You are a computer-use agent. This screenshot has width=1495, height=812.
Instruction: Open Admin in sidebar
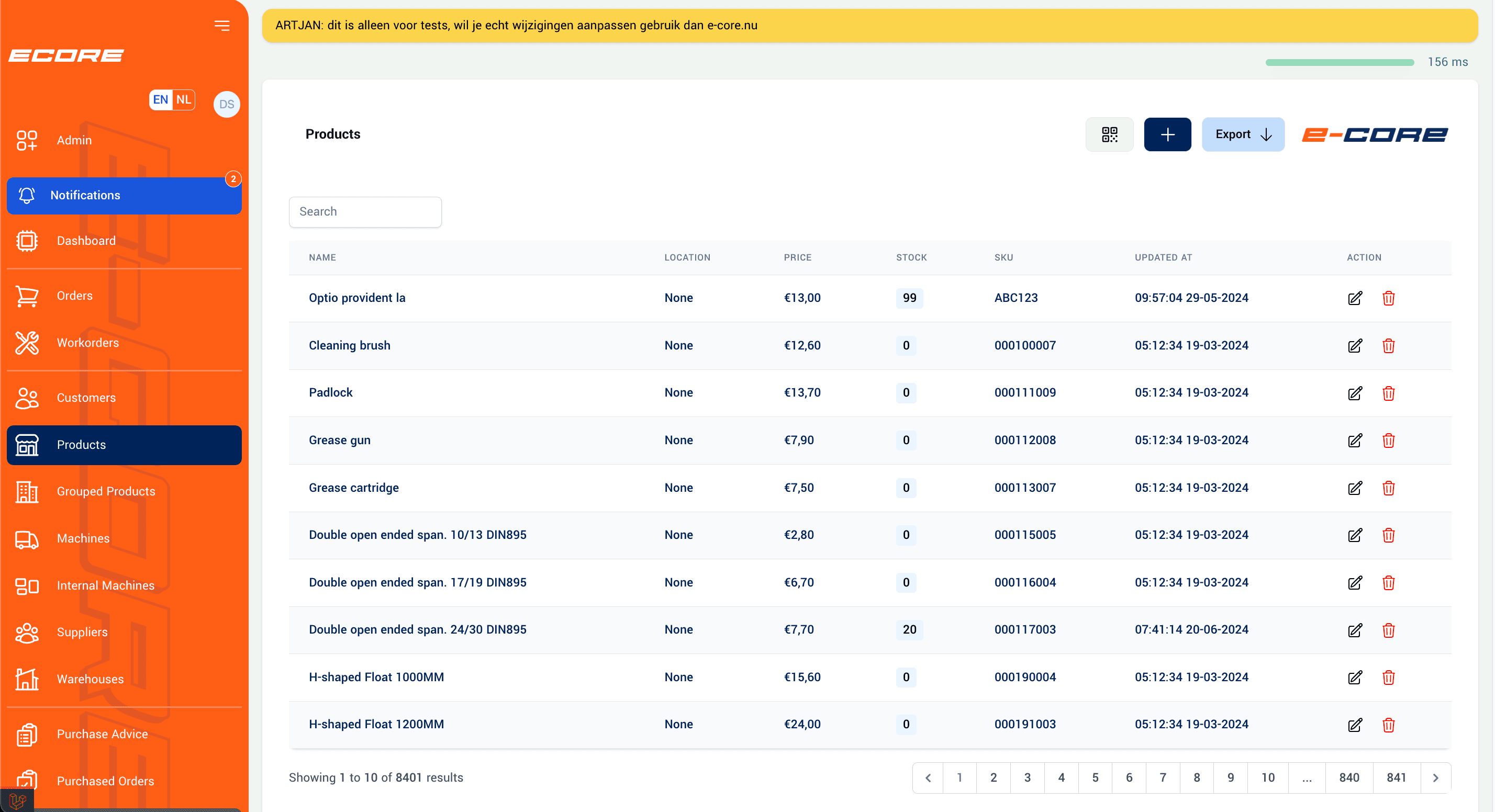coord(124,140)
